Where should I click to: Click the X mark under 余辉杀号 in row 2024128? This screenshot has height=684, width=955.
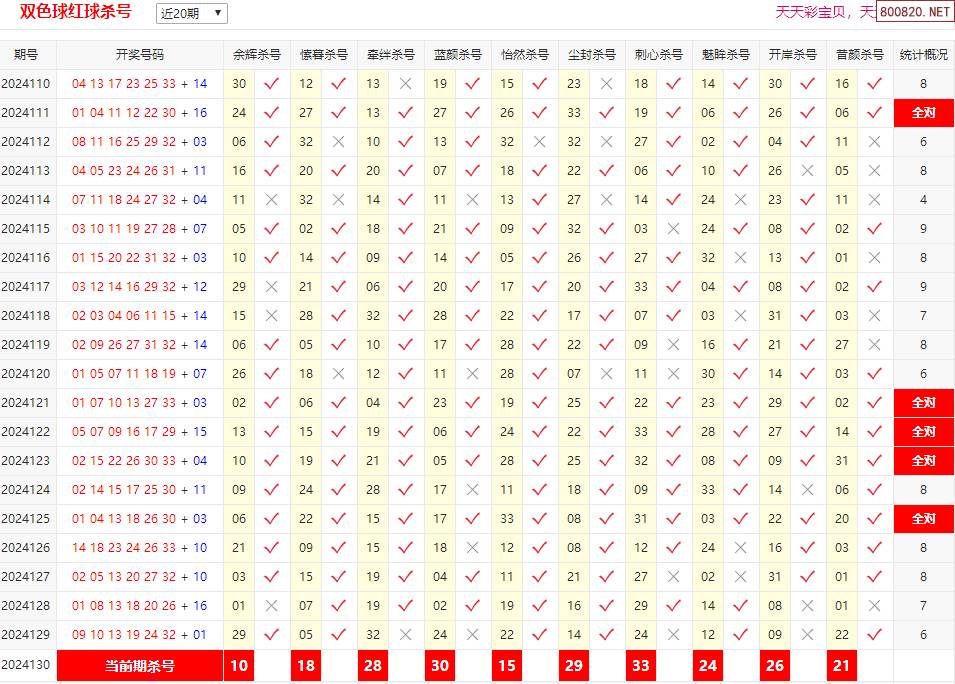coord(272,606)
